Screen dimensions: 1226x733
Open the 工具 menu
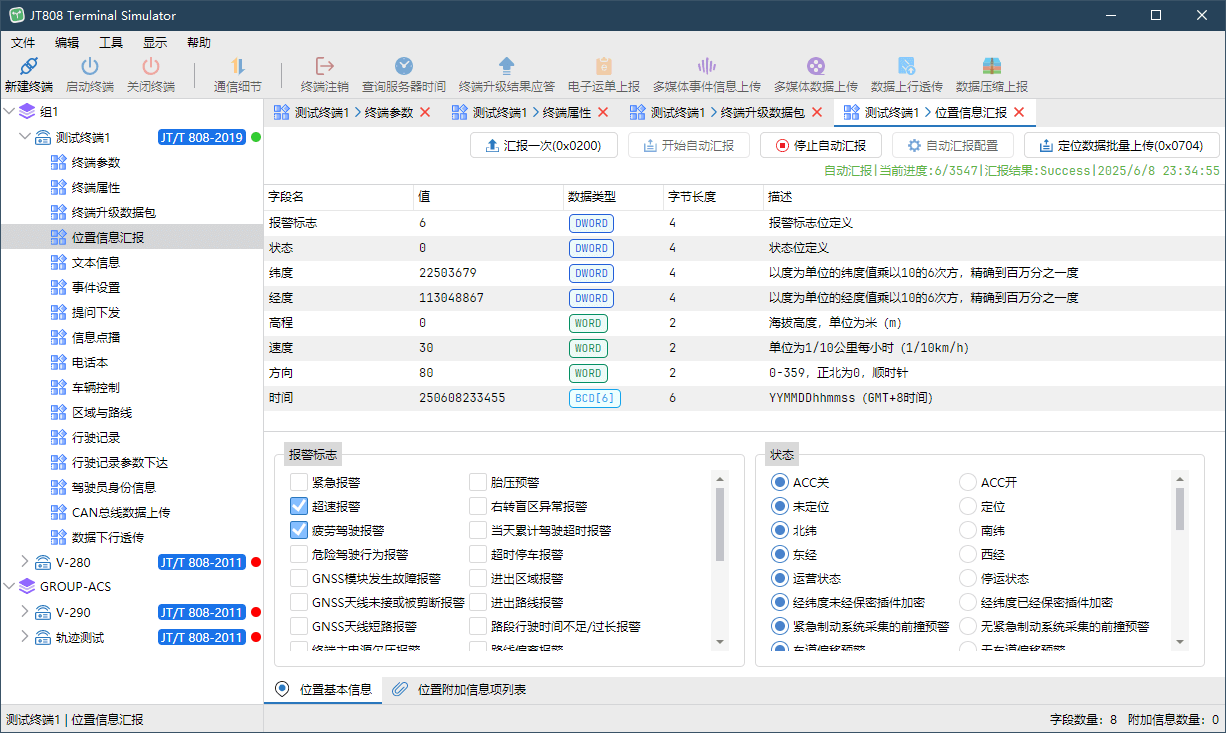click(x=110, y=43)
